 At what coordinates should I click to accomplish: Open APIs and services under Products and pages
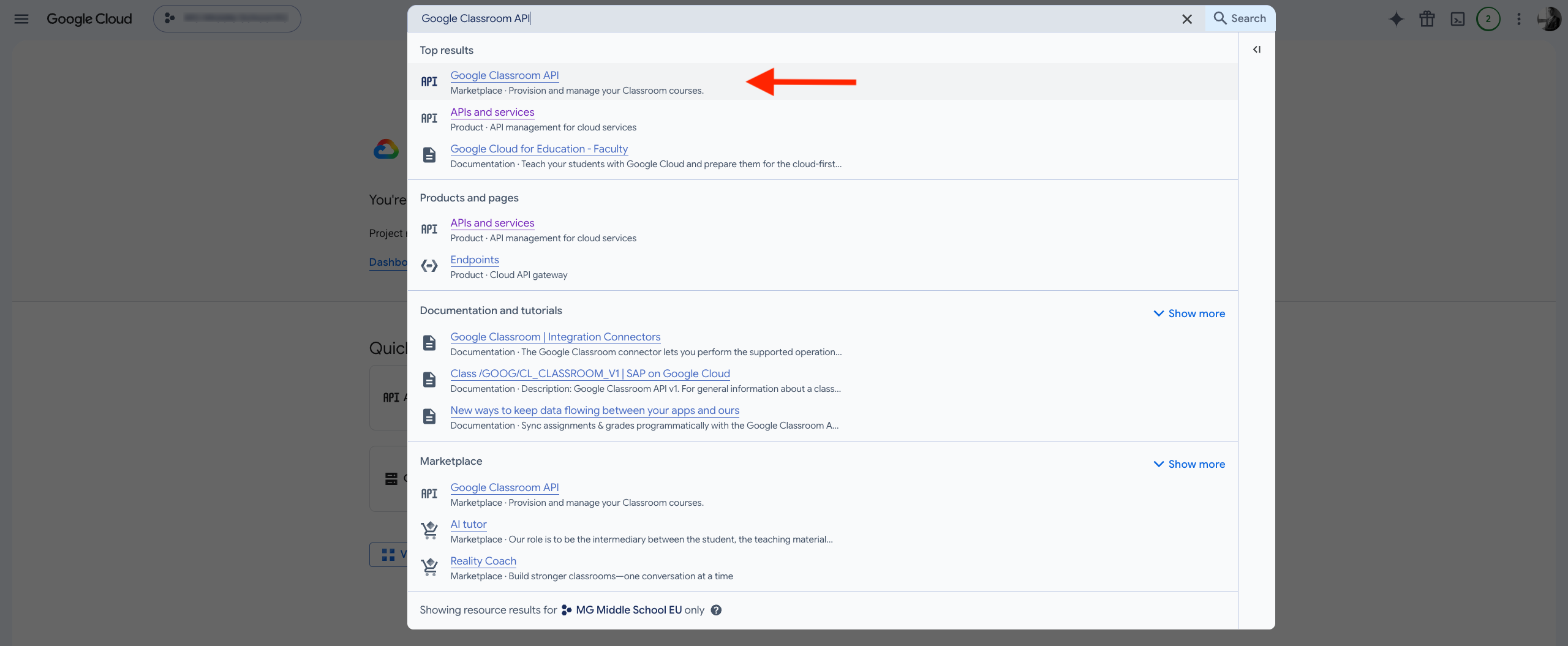click(x=492, y=223)
